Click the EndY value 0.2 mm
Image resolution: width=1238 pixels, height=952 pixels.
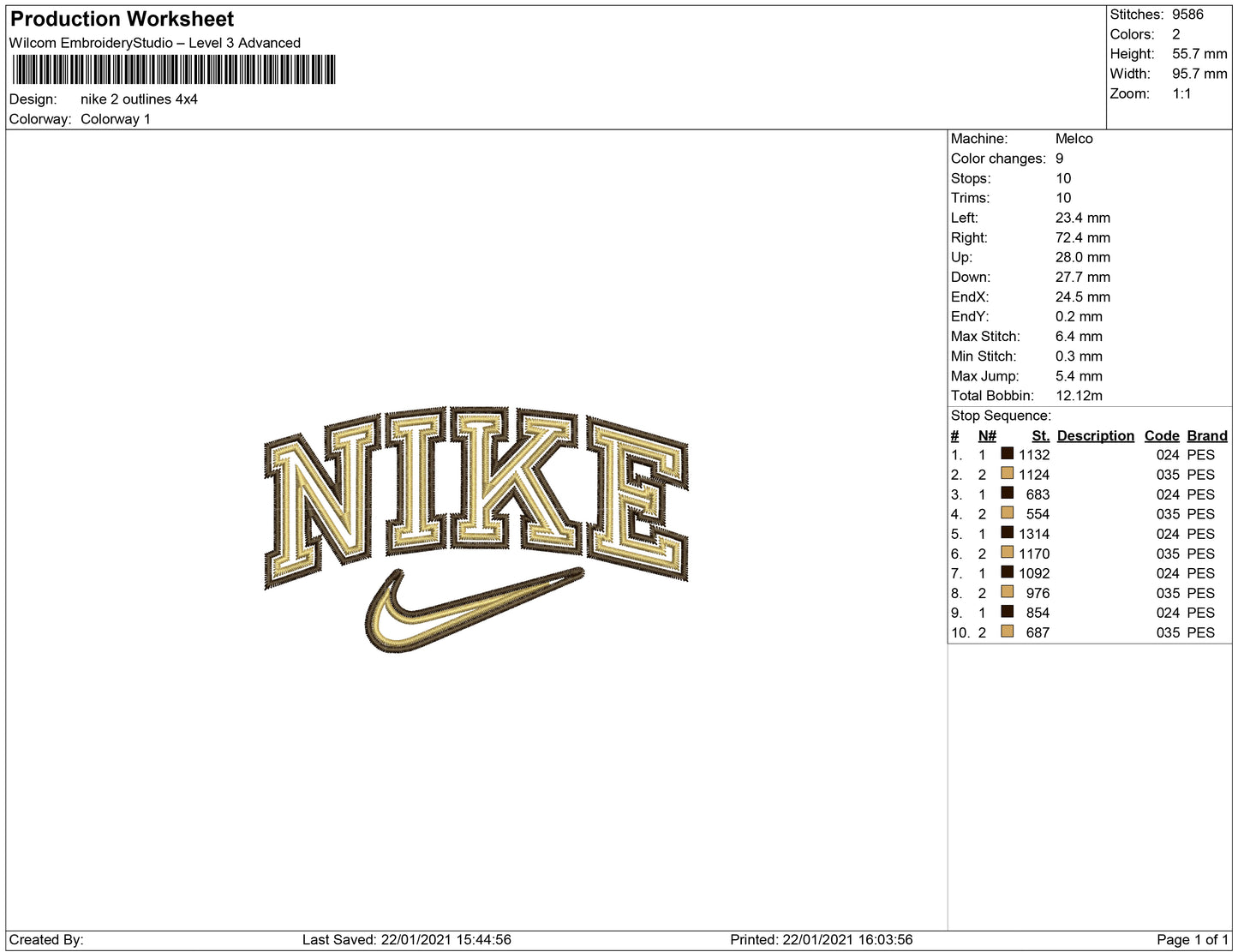click(x=1079, y=316)
